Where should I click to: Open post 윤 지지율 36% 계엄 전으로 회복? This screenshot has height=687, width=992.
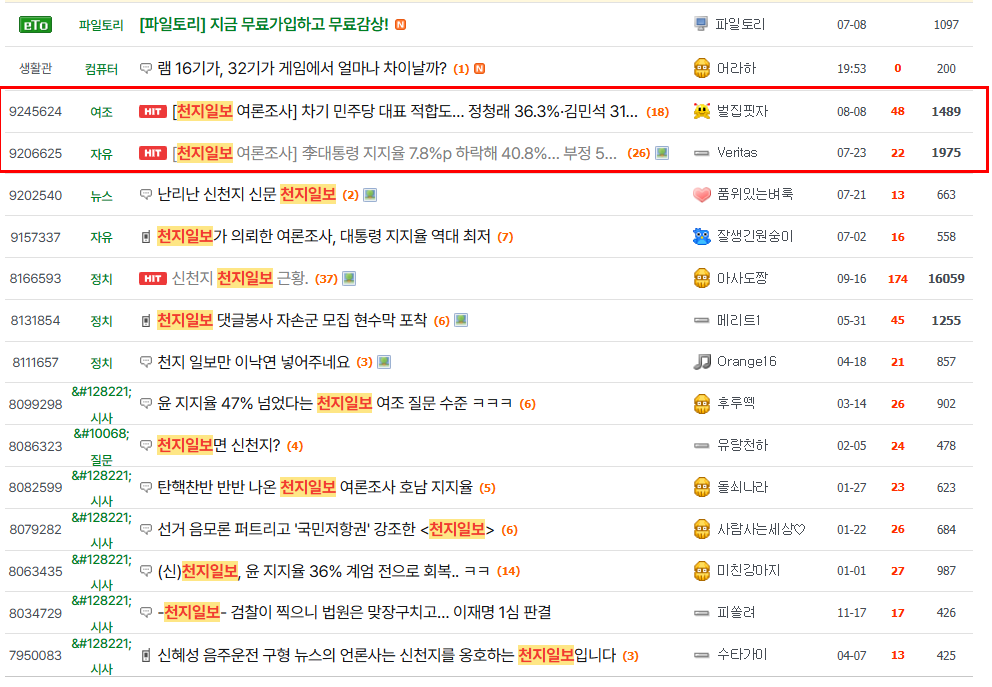point(323,571)
